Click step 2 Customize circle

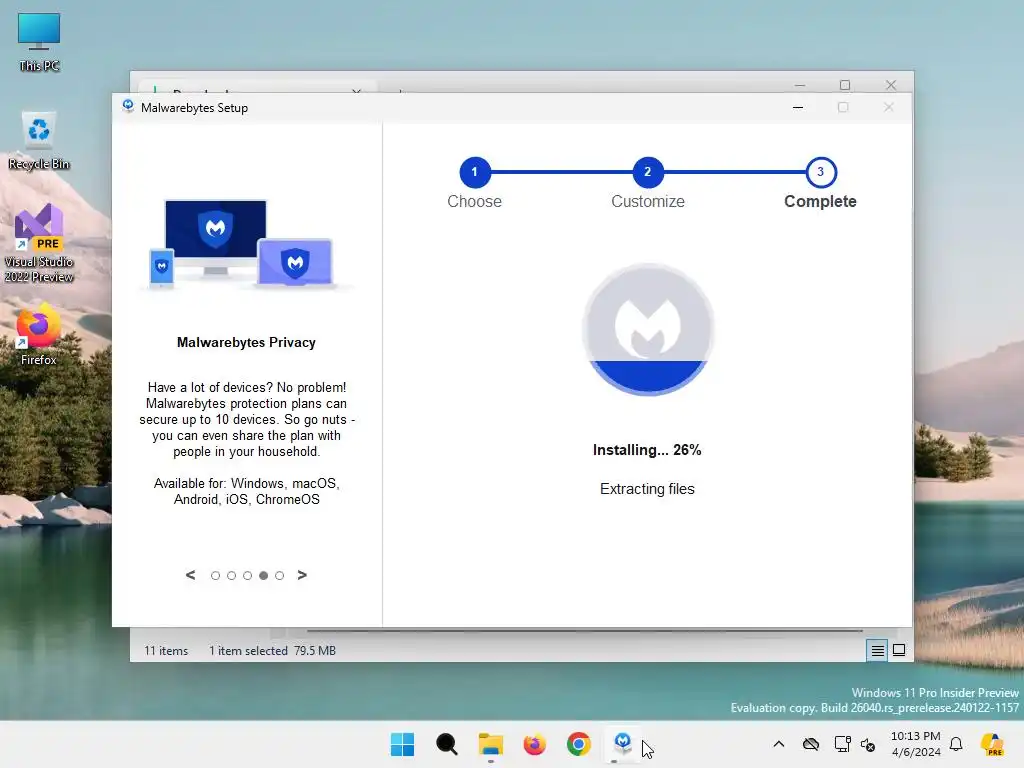click(648, 172)
